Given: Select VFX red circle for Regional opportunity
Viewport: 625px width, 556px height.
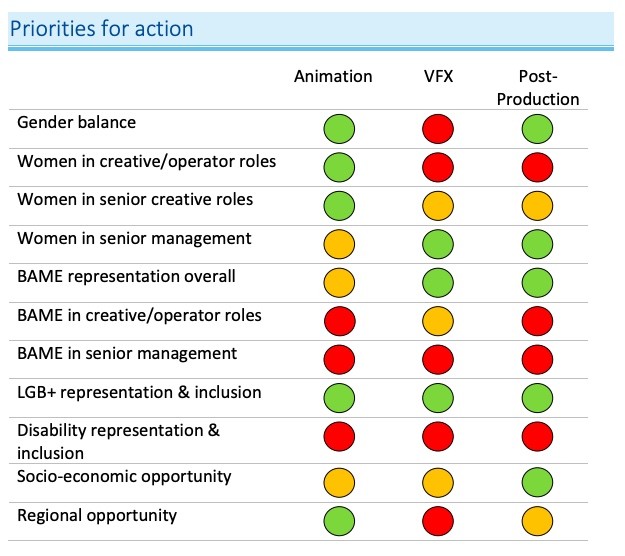Looking at the screenshot, I should pyautogui.click(x=438, y=522).
